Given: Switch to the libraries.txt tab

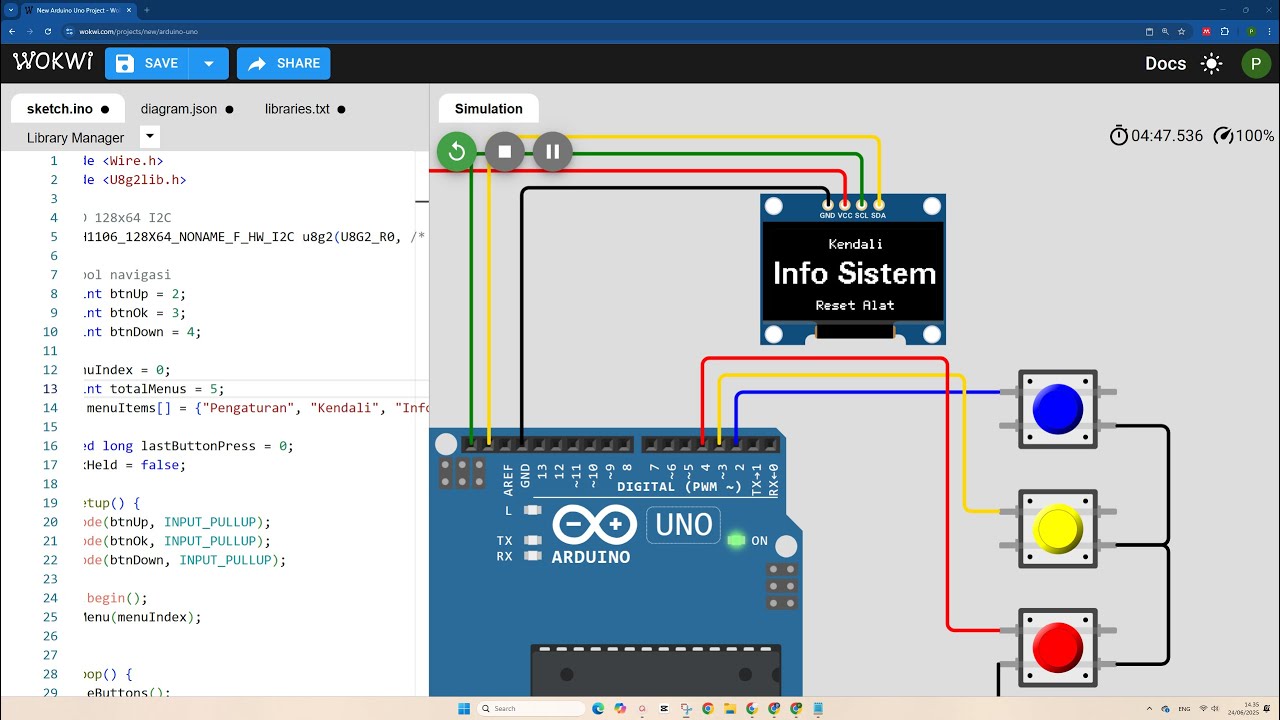Looking at the screenshot, I should [305, 109].
